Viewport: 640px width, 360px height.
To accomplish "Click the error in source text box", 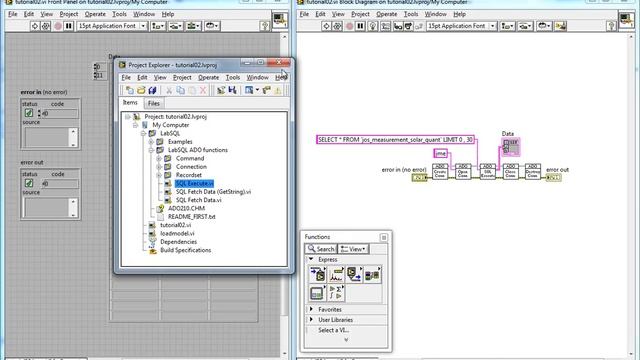I will pyautogui.click(x=46, y=137).
